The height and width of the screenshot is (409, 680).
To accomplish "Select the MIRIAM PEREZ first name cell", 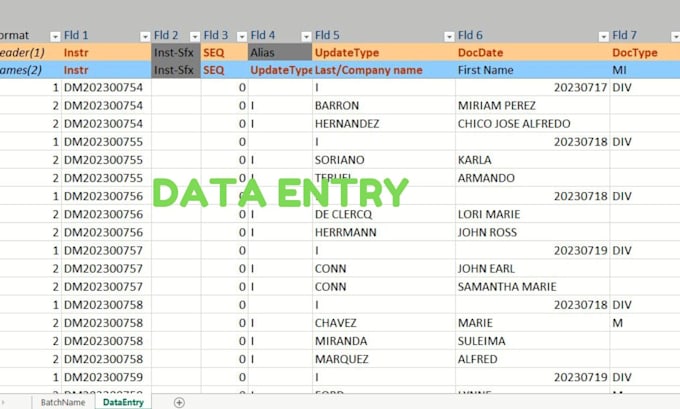I will click(532, 105).
